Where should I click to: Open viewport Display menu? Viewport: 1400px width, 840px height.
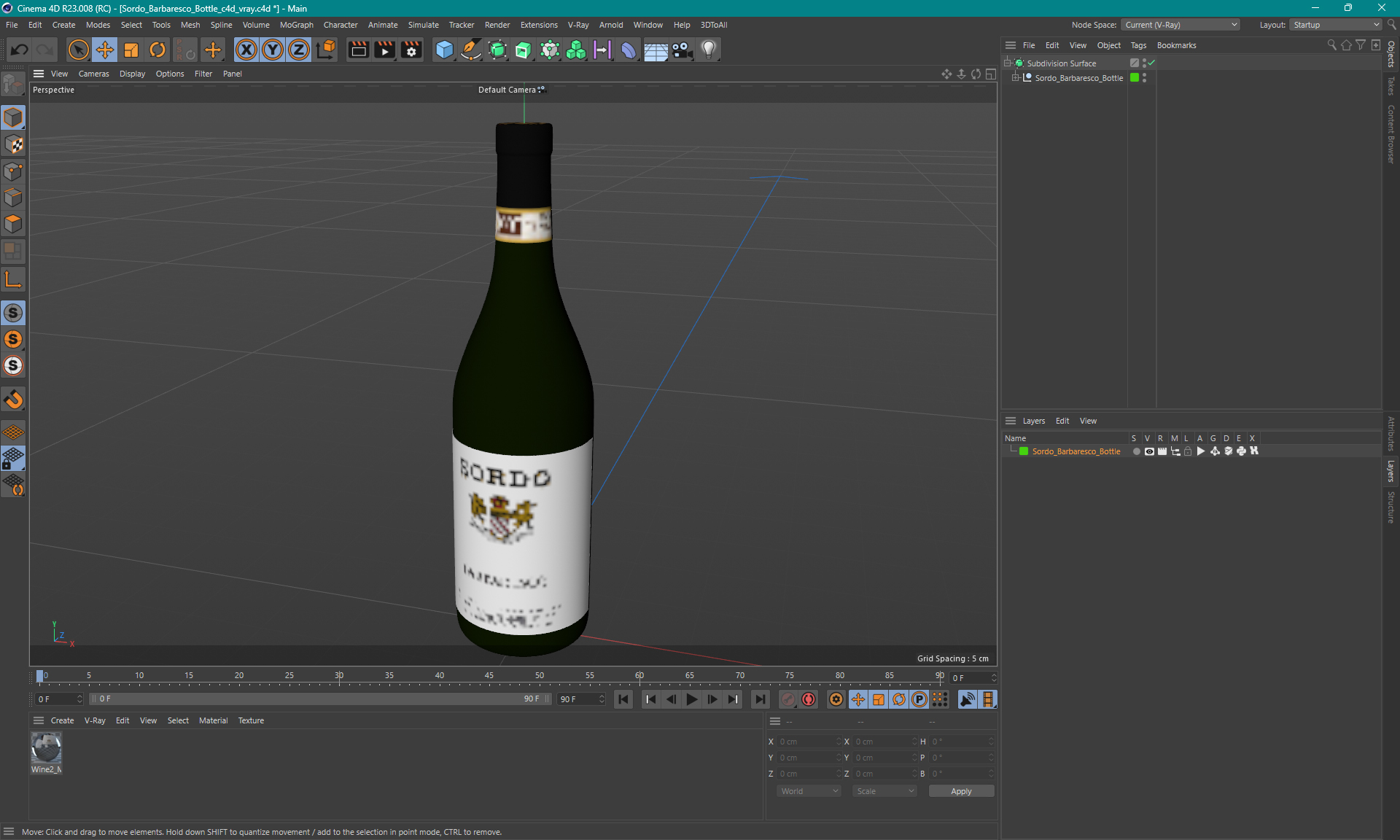point(132,74)
